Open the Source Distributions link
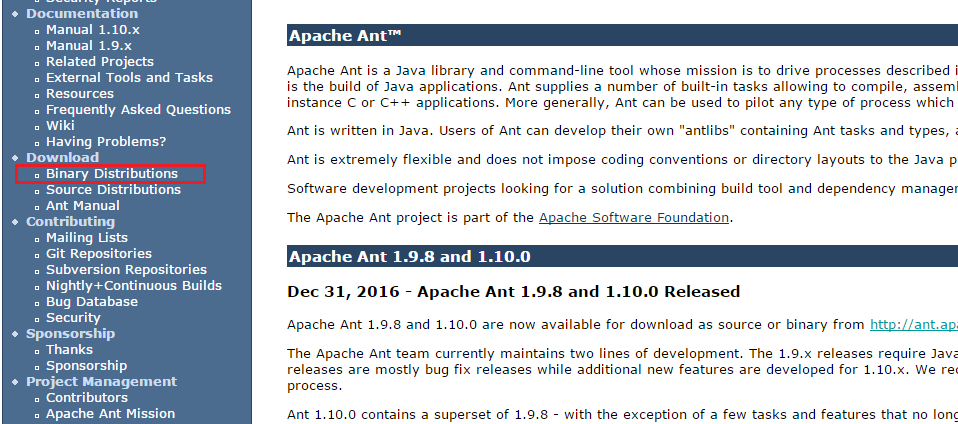Screen dimensions: 958x424 point(113,190)
